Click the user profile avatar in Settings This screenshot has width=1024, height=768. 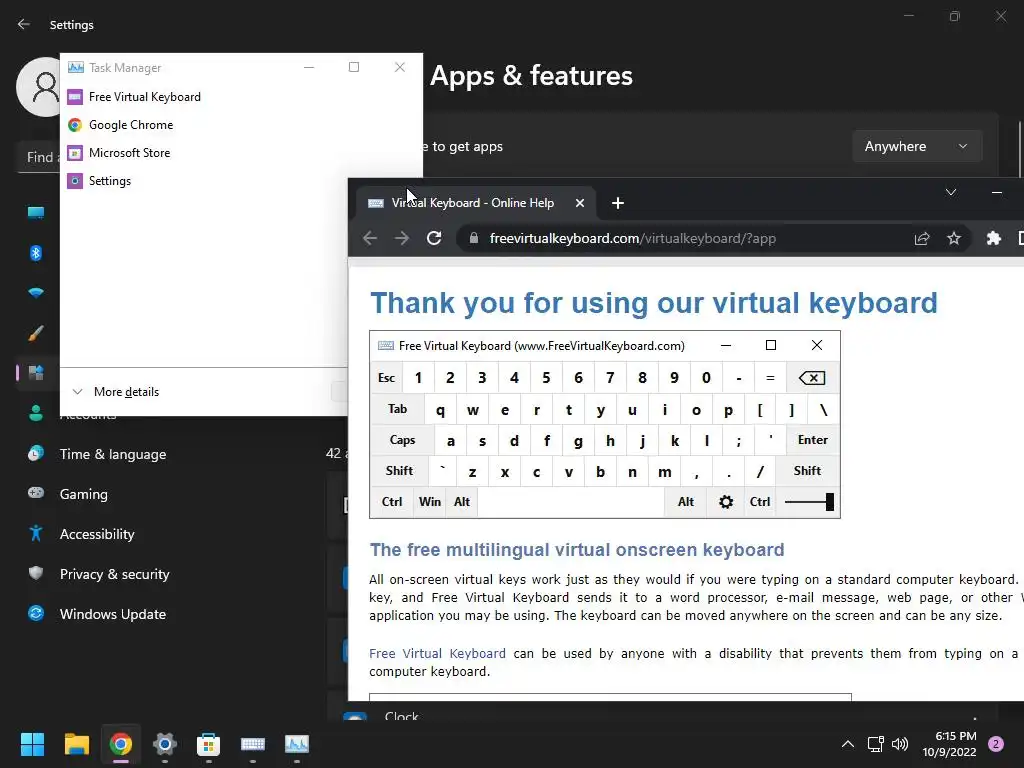coord(39,86)
